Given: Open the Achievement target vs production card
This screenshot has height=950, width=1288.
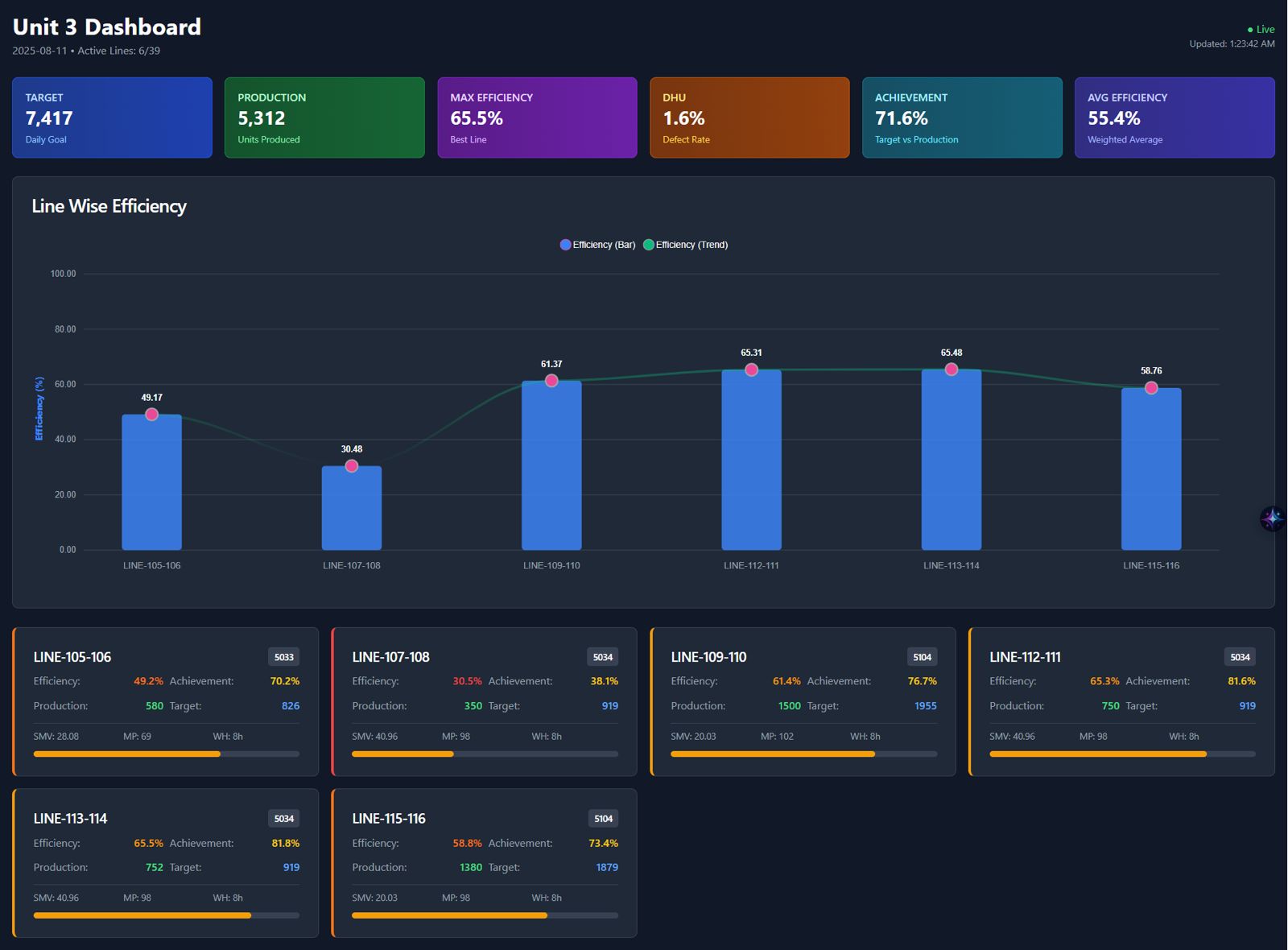Looking at the screenshot, I should [962, 118].
